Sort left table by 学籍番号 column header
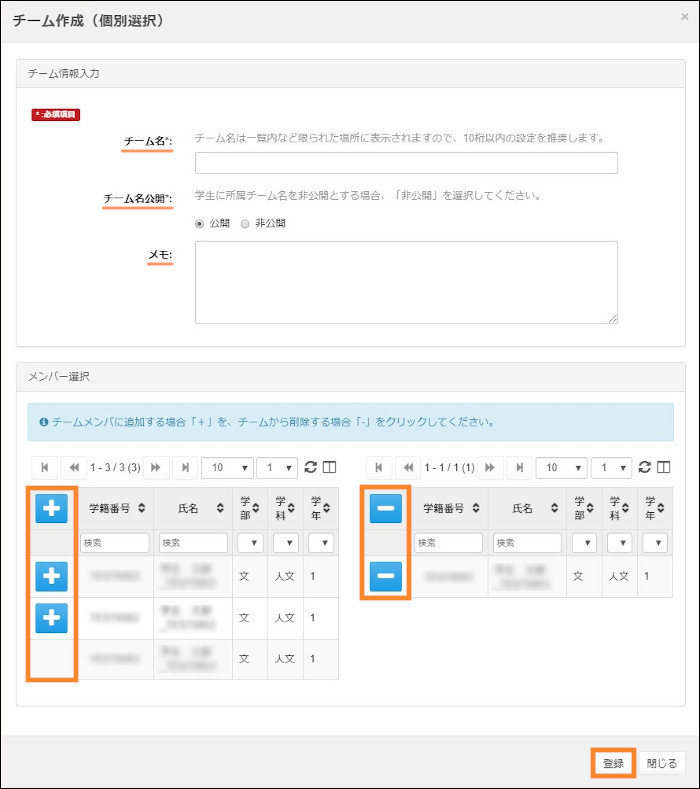This screenshot has height=789, width=700. click(116, 509)
